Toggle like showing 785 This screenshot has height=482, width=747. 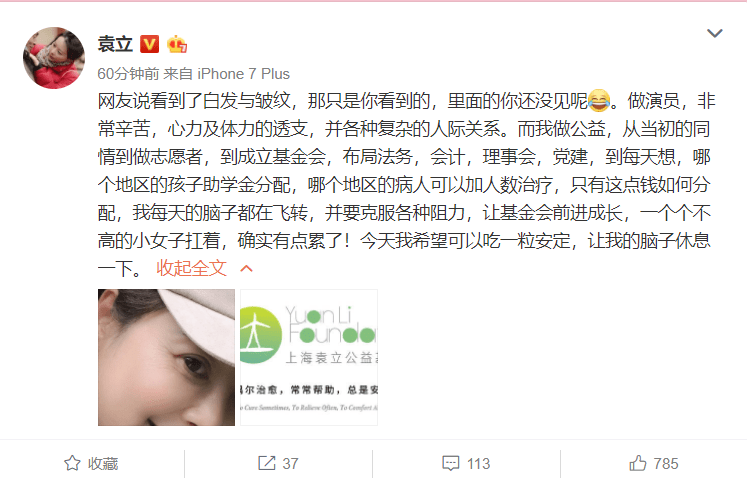point(654,463)
